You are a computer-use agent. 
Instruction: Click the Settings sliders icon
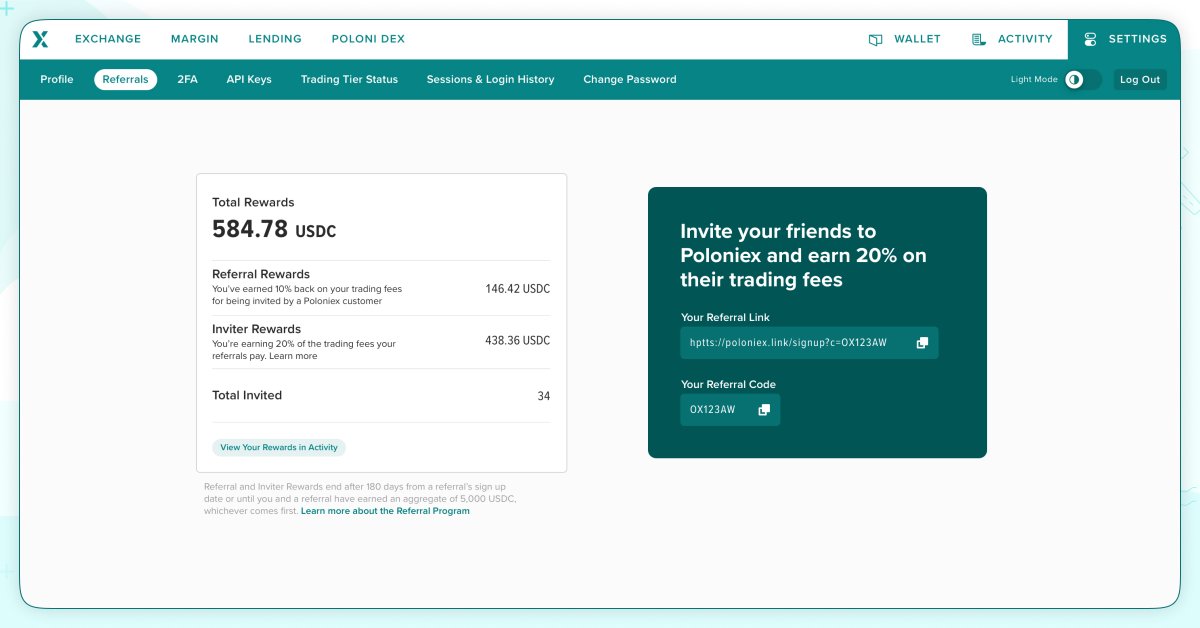tap(1090, 40)
